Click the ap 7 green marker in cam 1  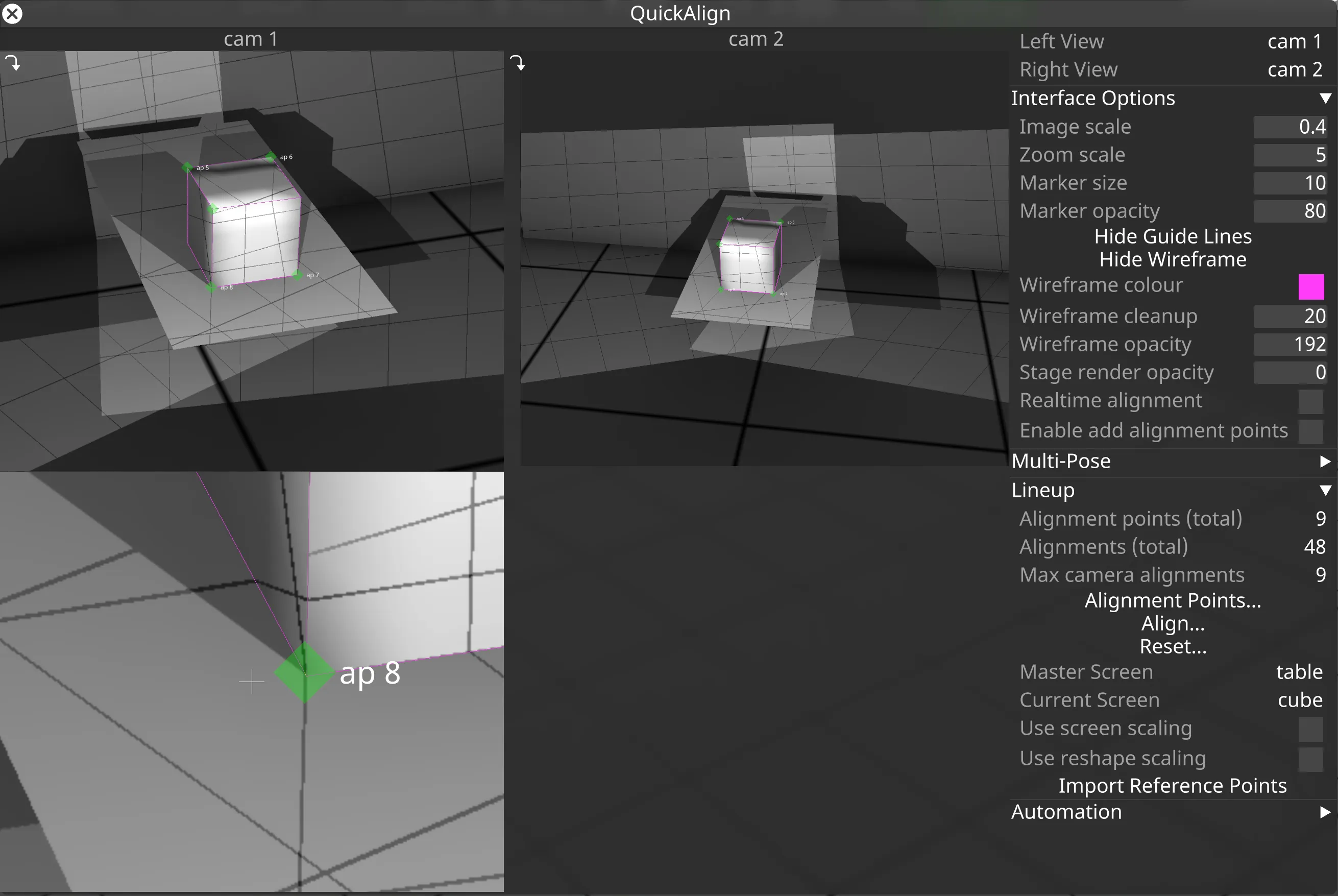coord(298,275)
